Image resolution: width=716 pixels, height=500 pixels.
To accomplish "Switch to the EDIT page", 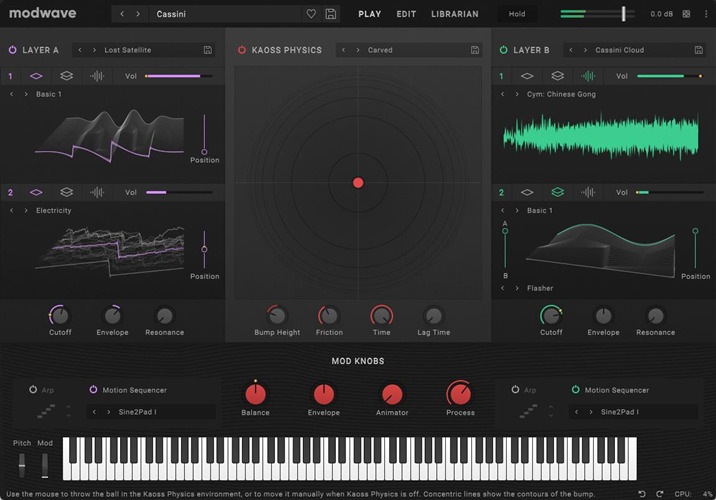I will pyautogui.click(x=406, y=14).
